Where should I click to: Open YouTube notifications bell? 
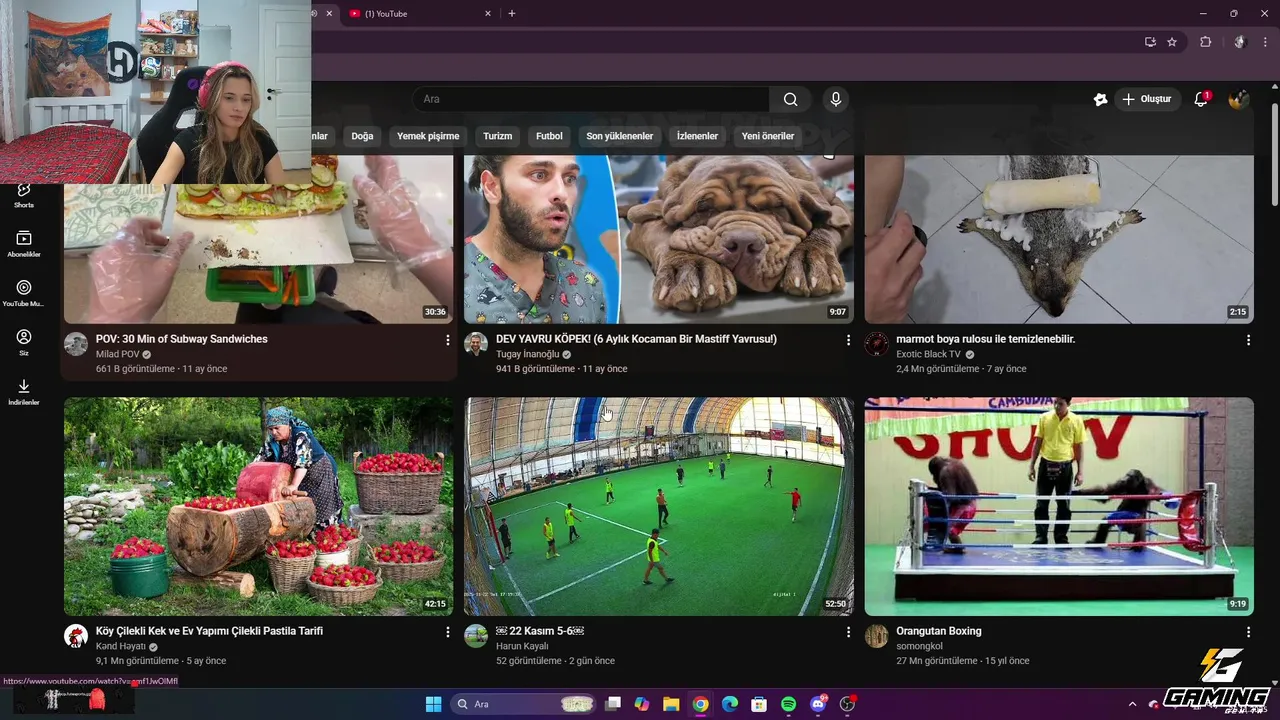1201,99
